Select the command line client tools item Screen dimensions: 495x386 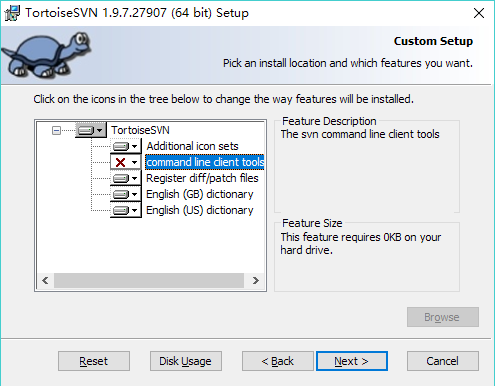pyautogui.click(x=205, y=162)
